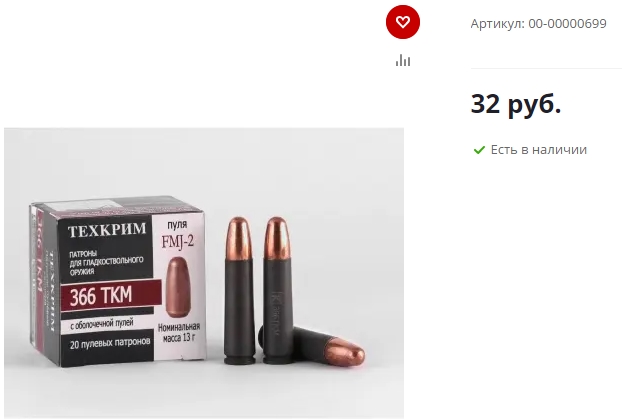Viewport: 622px width, 419px height.
Task: Click the пуля label above FMJ-2
Action: coord(177,225)
